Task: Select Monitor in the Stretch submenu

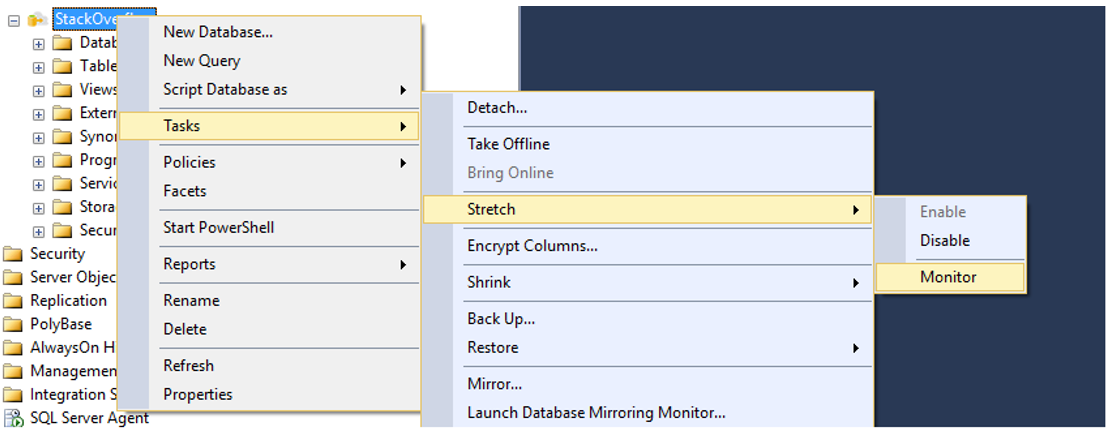Action: pyautogui.click(x=948, y=277)
